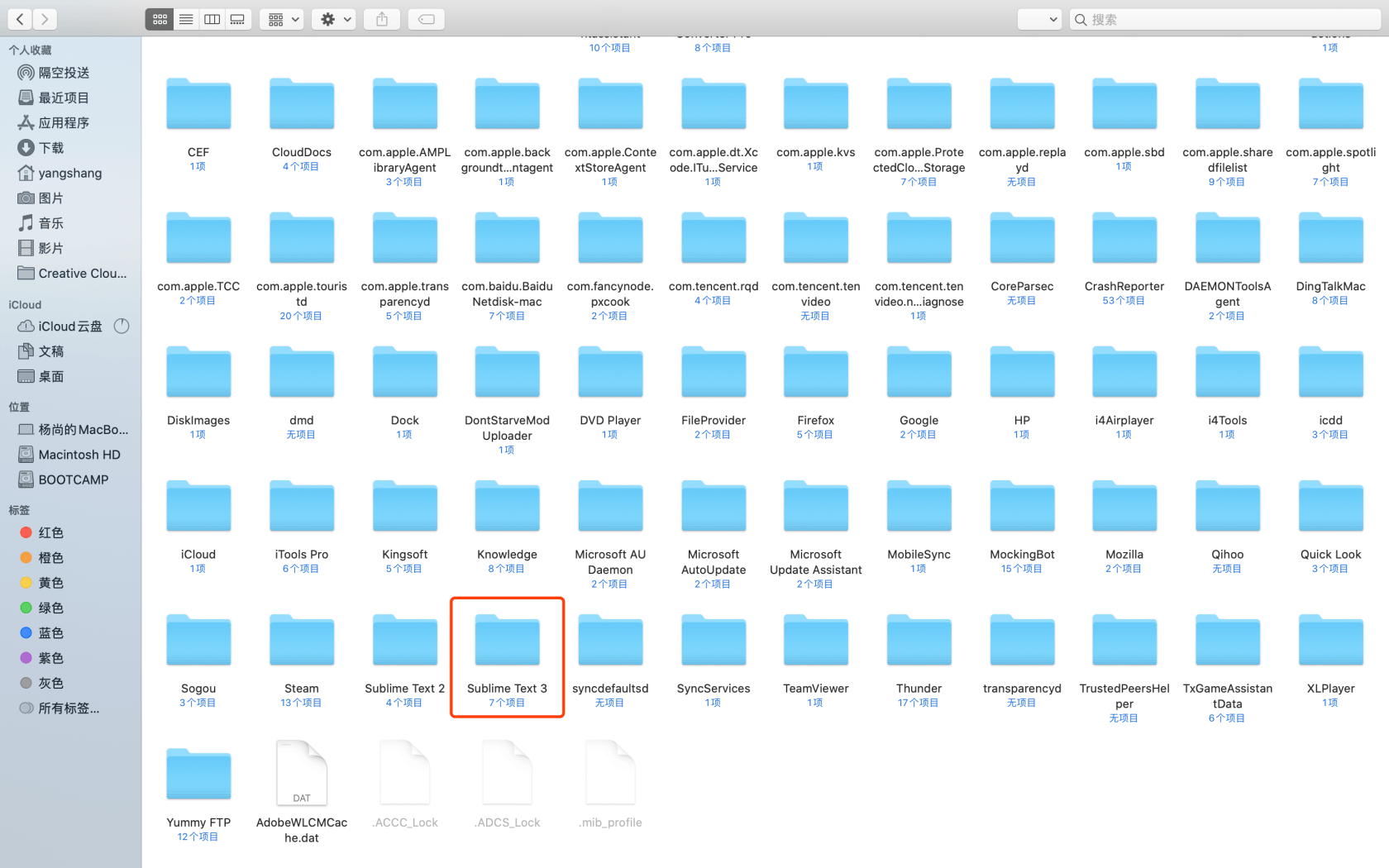Select the 黄色 yellow tag
The width and height of the screenshot is (1389, 868).
click(51, 583)
